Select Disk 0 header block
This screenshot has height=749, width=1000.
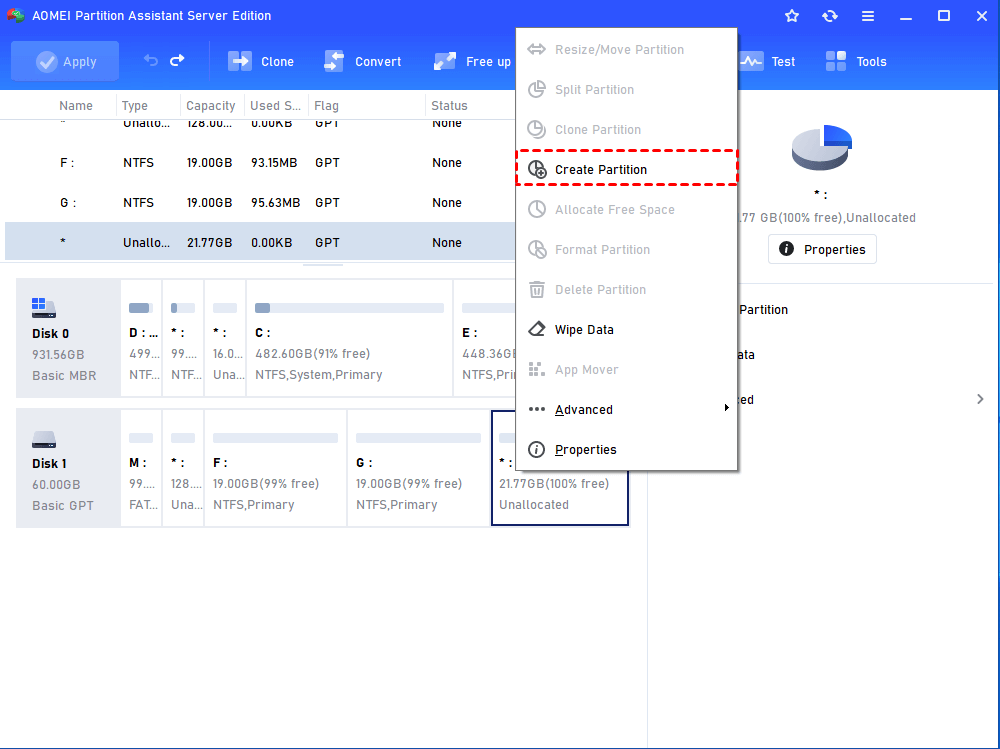tap(68, 338)
